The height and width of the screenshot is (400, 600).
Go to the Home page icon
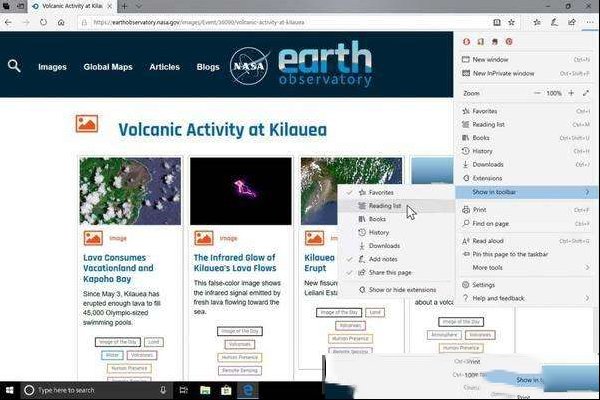[x=61, y=23]
